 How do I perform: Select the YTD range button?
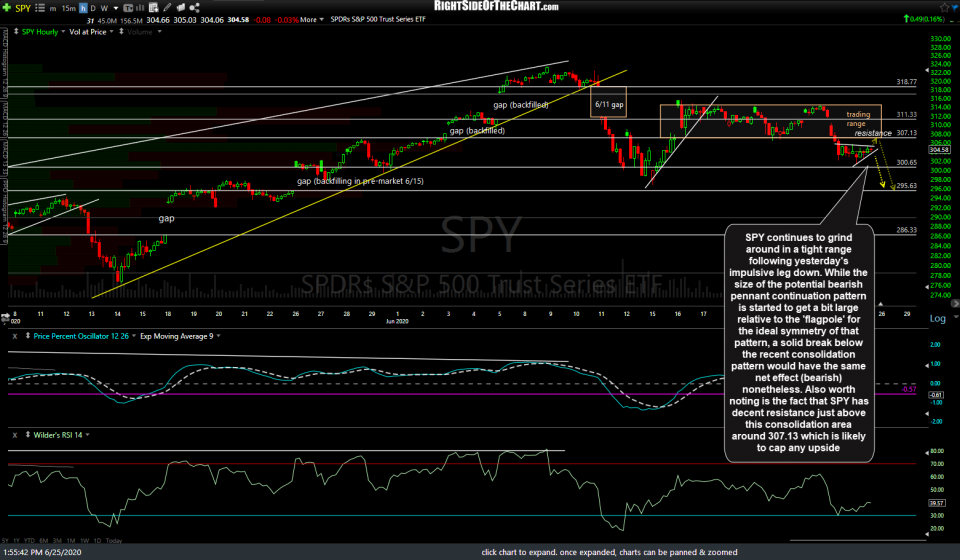pyautogui.click(x=29, y=541)
